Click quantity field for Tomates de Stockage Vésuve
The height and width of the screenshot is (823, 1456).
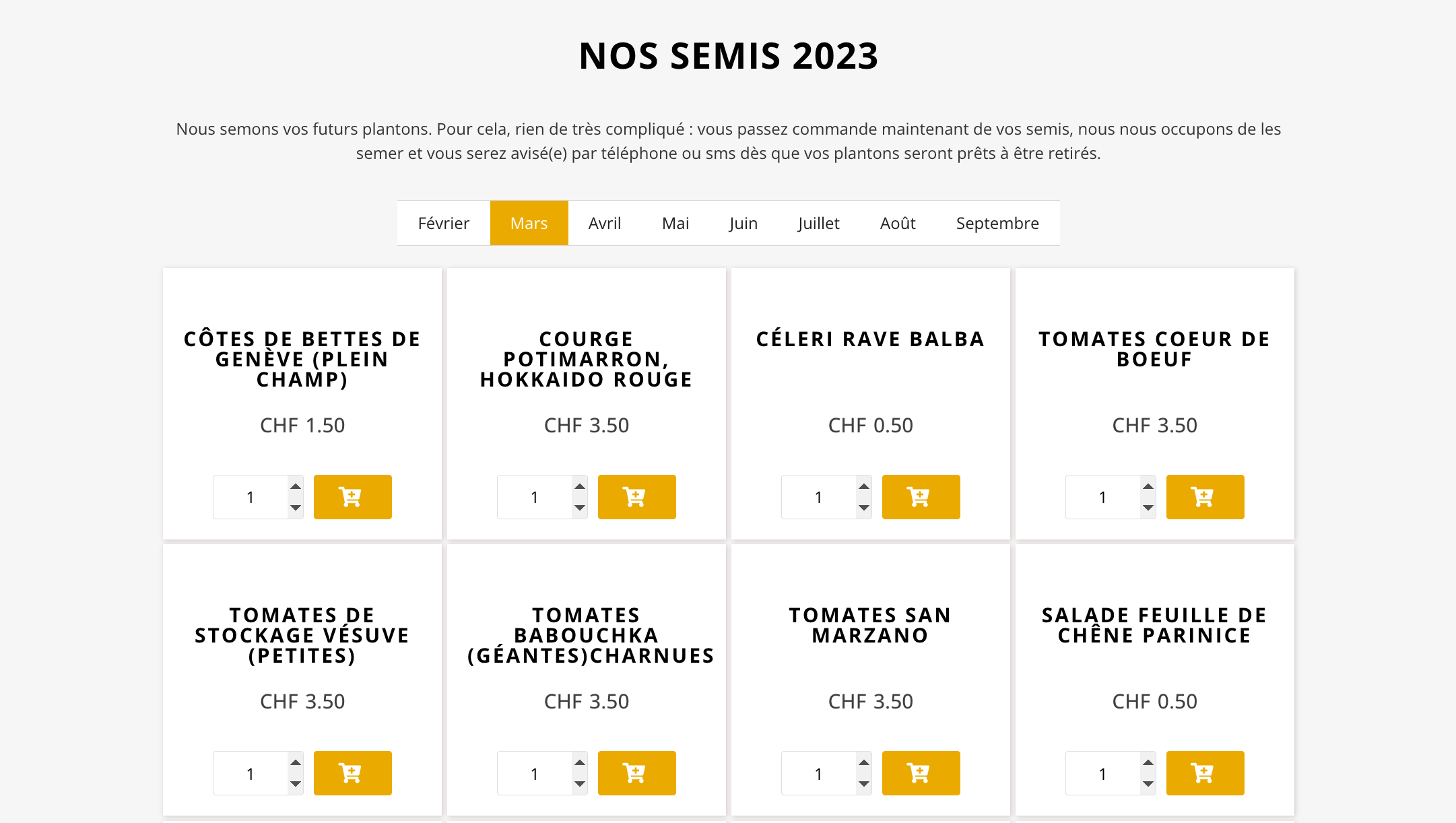(x=251, y=773)
